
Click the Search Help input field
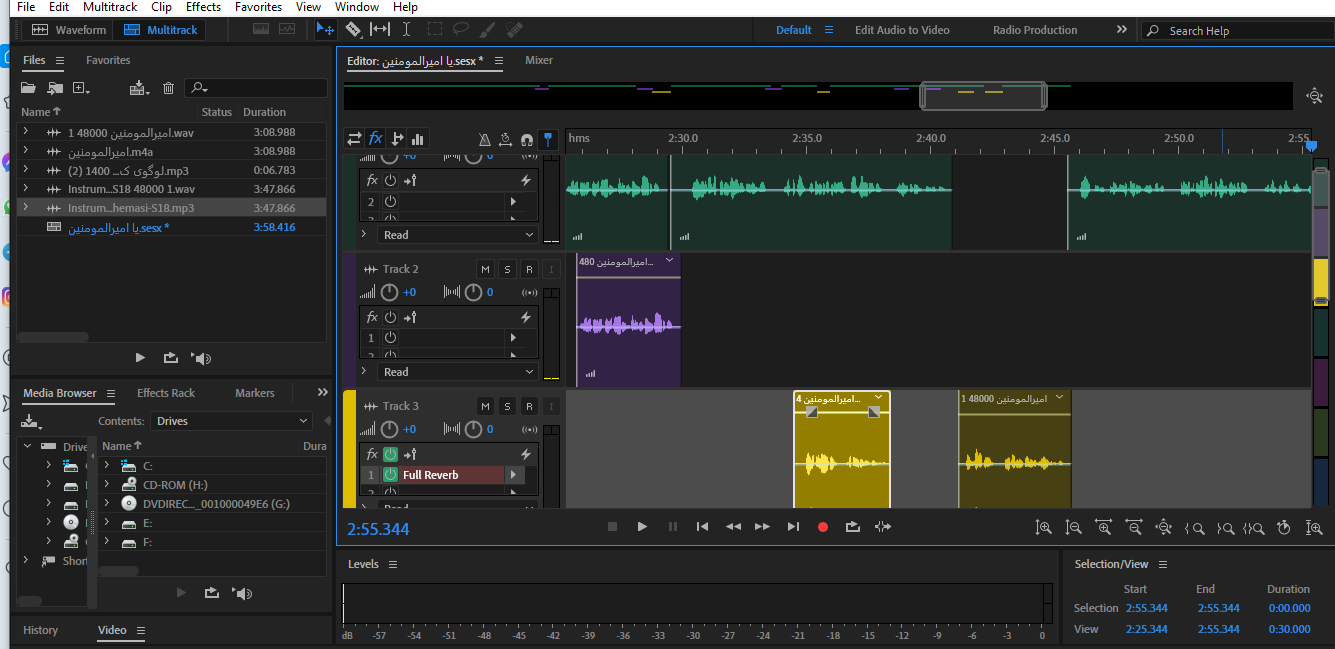pyautogui.click(x=1237, y=31)
